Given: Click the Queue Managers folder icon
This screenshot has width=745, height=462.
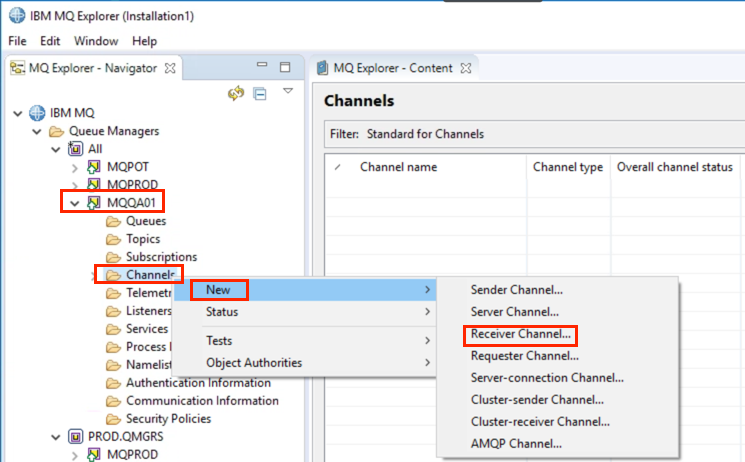Looking at the screenshot, I should pos(57,131).
